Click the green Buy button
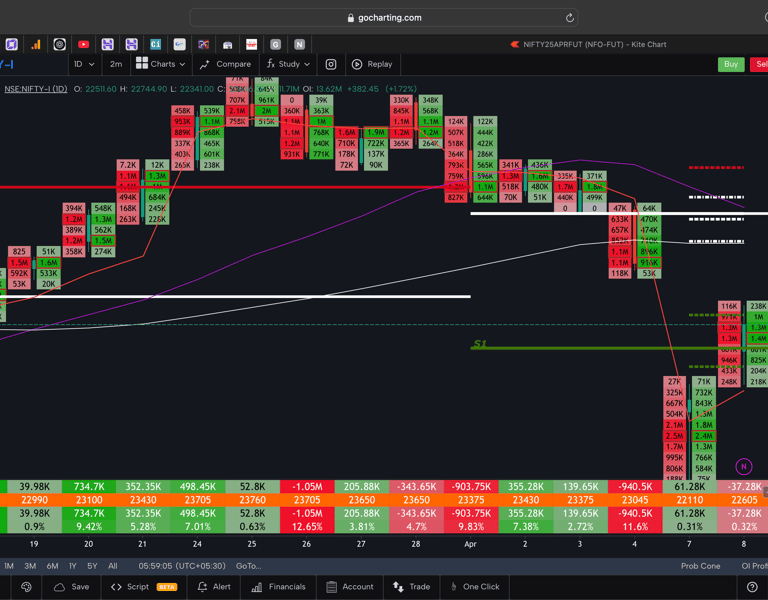 point(731,64)
